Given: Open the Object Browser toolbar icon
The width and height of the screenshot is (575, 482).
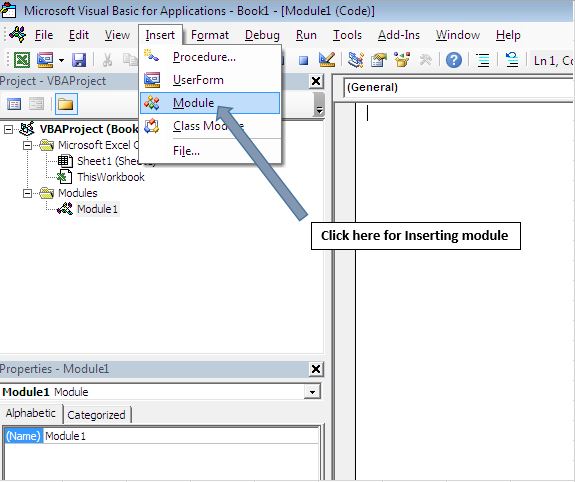Looking at the screenshot, I should pyautogui.click(x=402, y=60).
